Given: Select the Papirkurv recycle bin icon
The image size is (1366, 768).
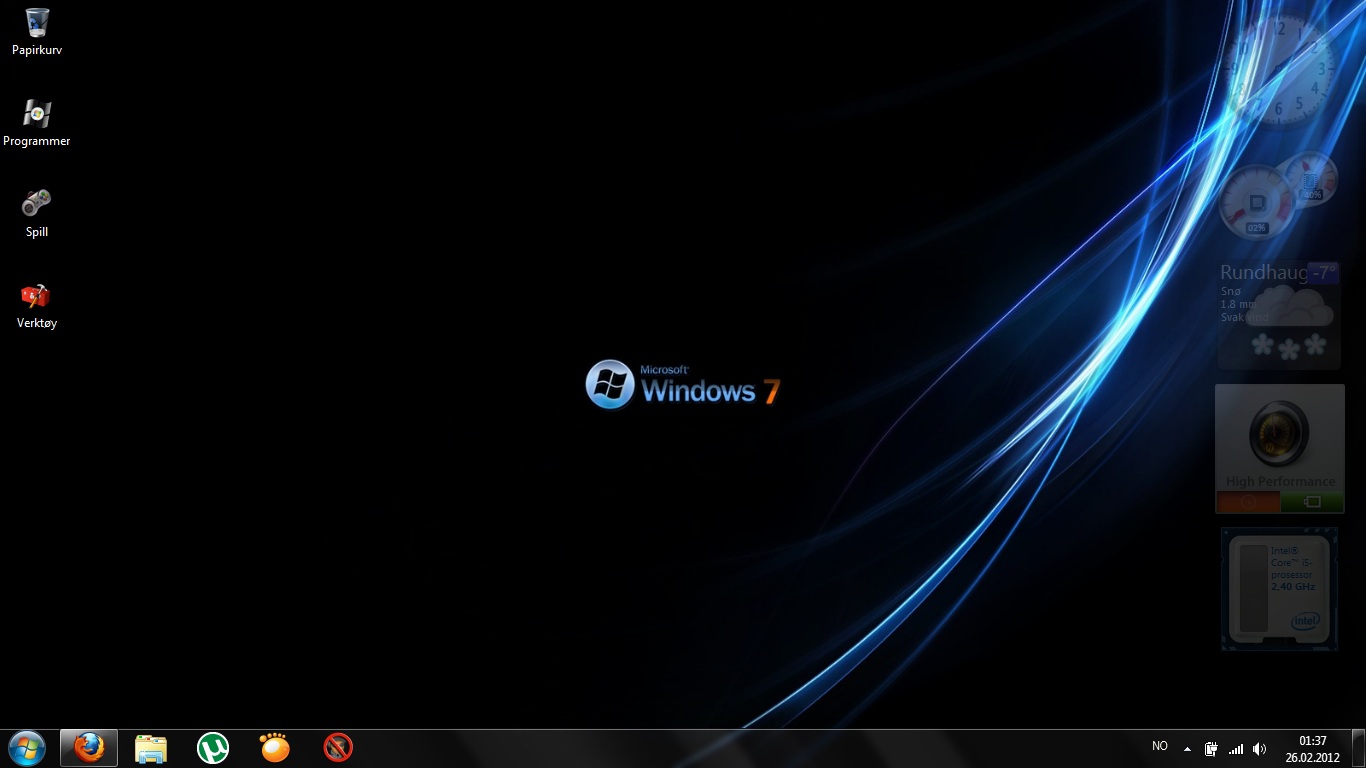Looking at the screenshot, I should (x=37, y=31).
